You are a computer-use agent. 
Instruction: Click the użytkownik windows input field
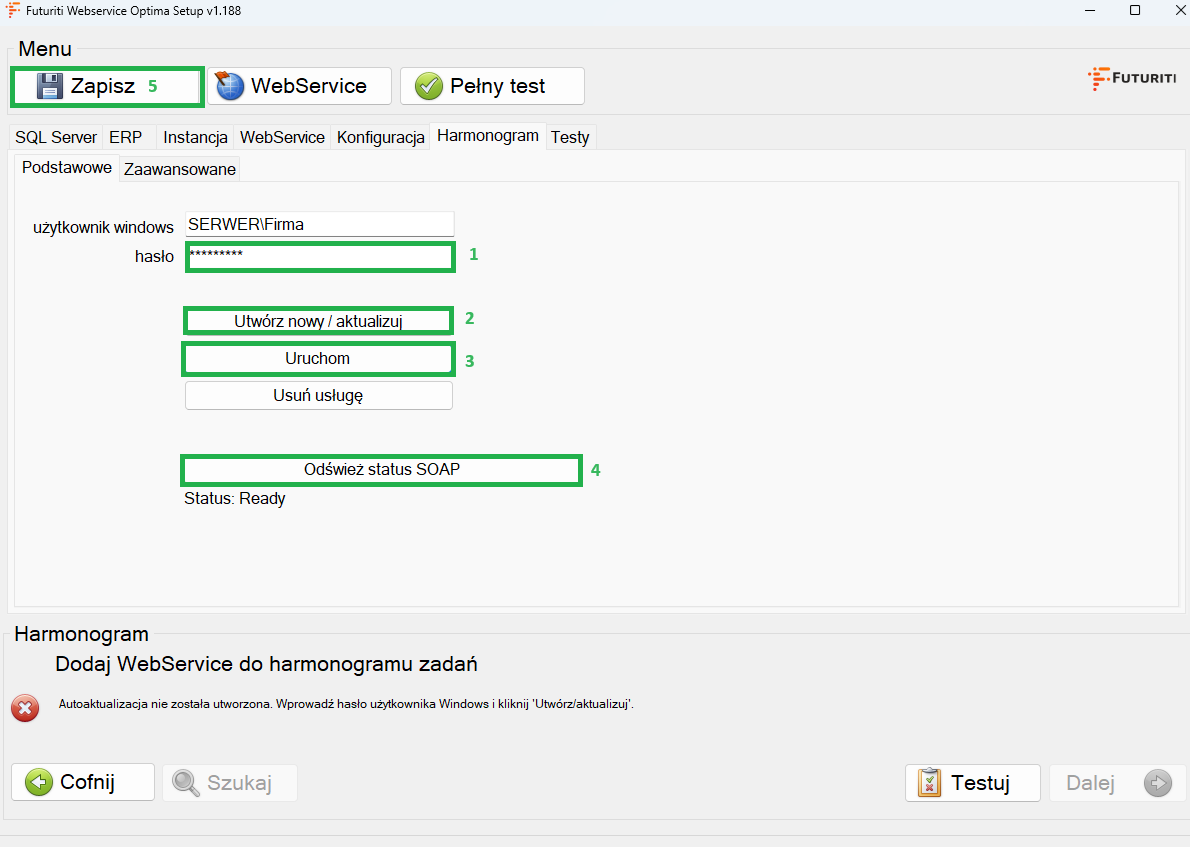[x=320, y=224]
